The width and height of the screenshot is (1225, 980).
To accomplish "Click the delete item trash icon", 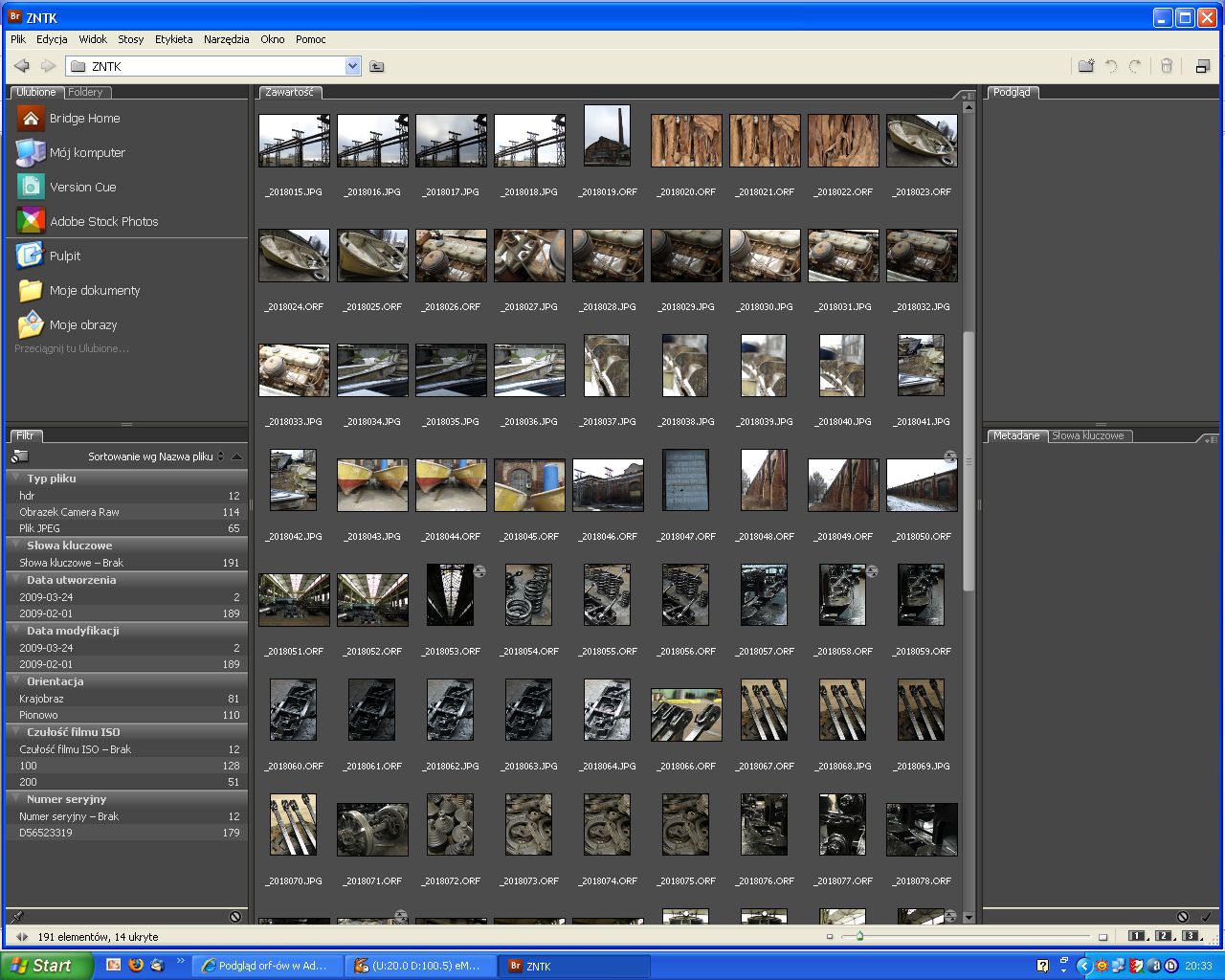I will tap(1167, 66).
